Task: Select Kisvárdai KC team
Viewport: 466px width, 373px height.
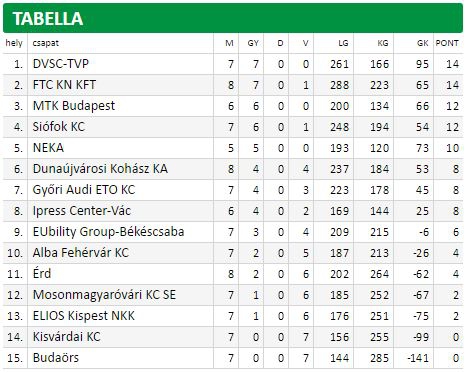Action: (x=66, y=337)
